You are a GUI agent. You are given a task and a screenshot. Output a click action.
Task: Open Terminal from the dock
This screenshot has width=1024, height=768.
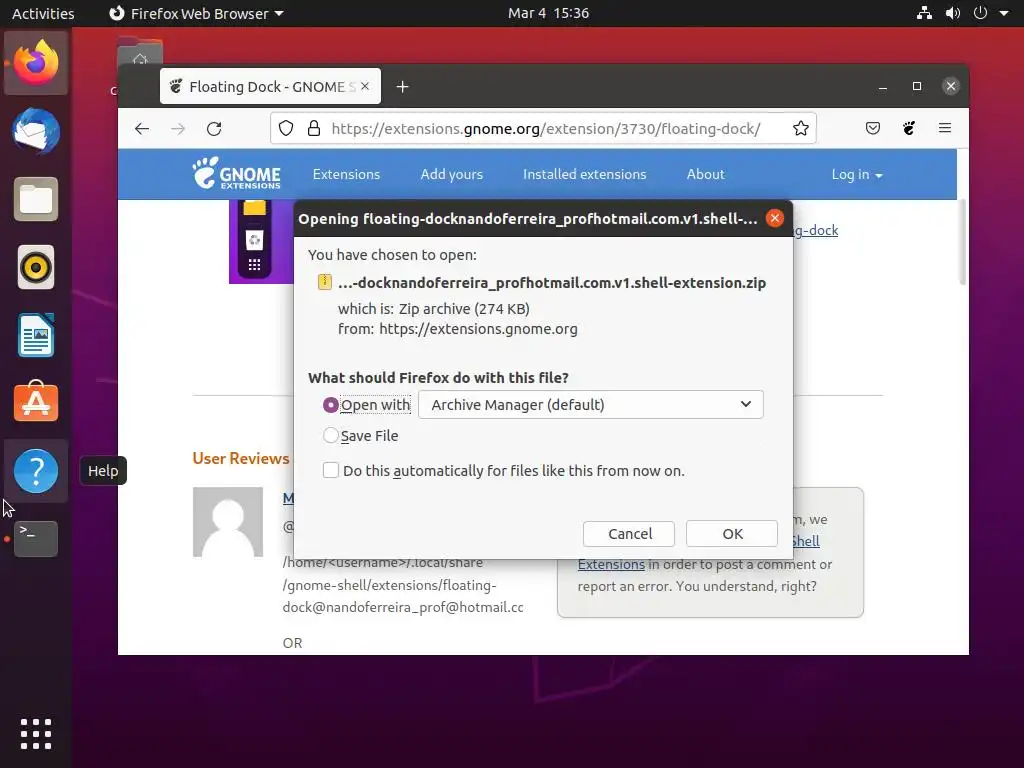(x=36, y=539)
